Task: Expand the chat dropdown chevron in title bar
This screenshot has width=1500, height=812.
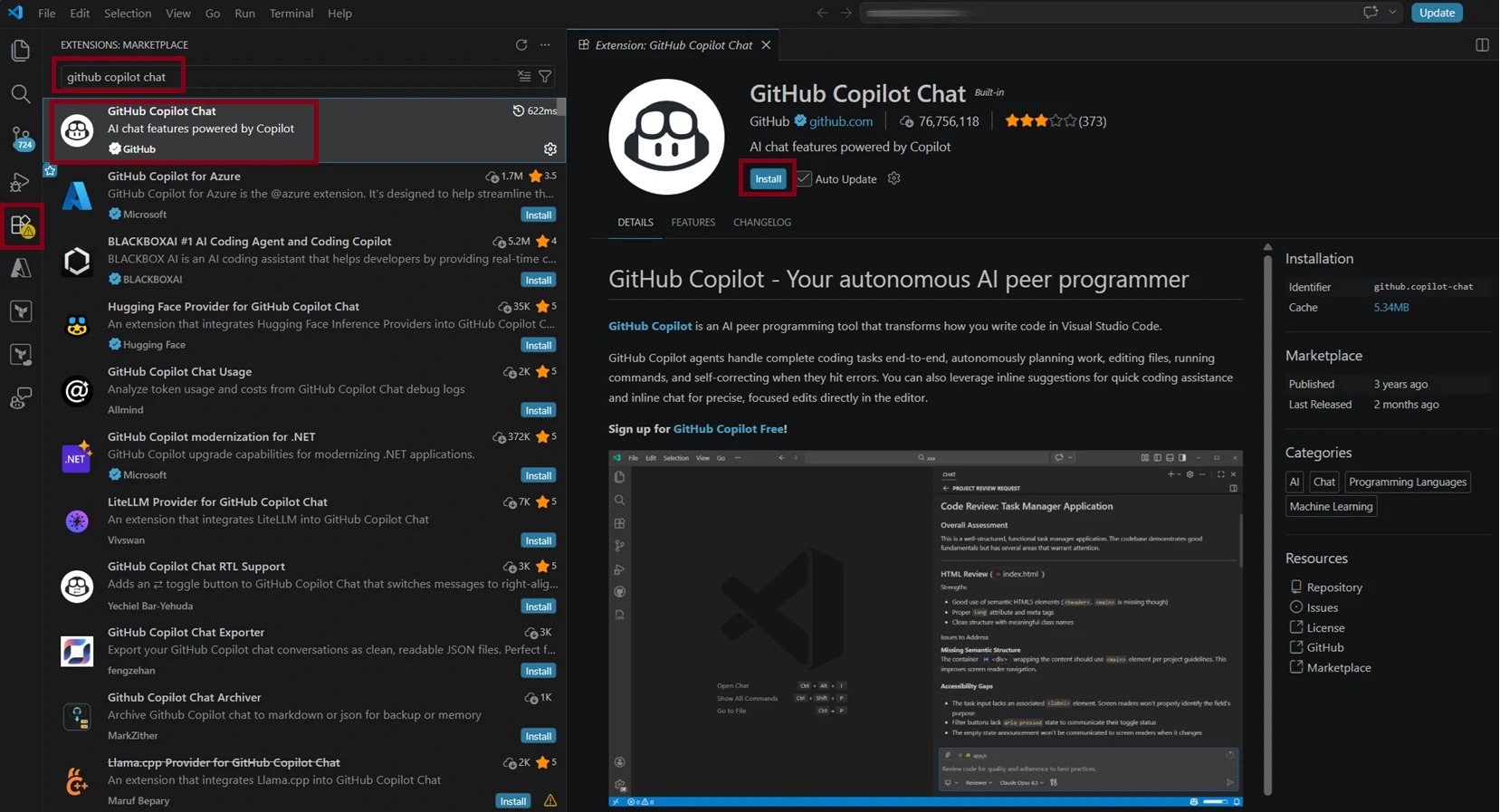Action: point(1392,13)
